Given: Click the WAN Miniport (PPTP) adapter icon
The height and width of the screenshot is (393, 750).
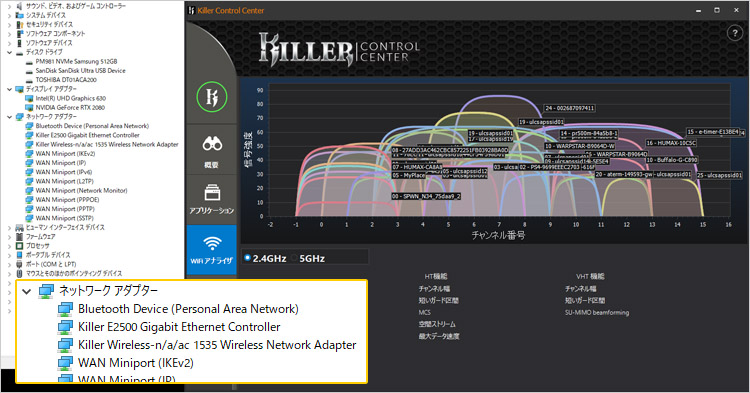Looking at the screenshot, I should [29, 209].
